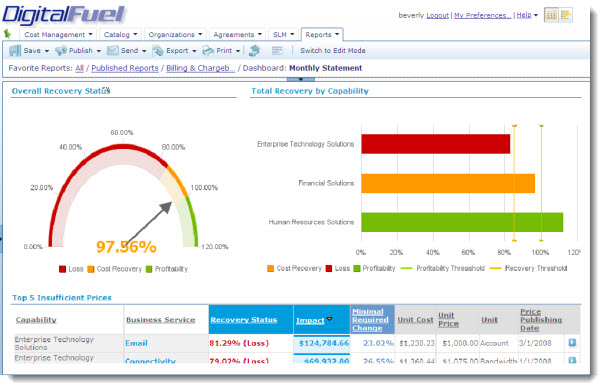This screenshot has width=605, height=390.
Task: Click the Save disk icon
Action: (x=15, y=51)
